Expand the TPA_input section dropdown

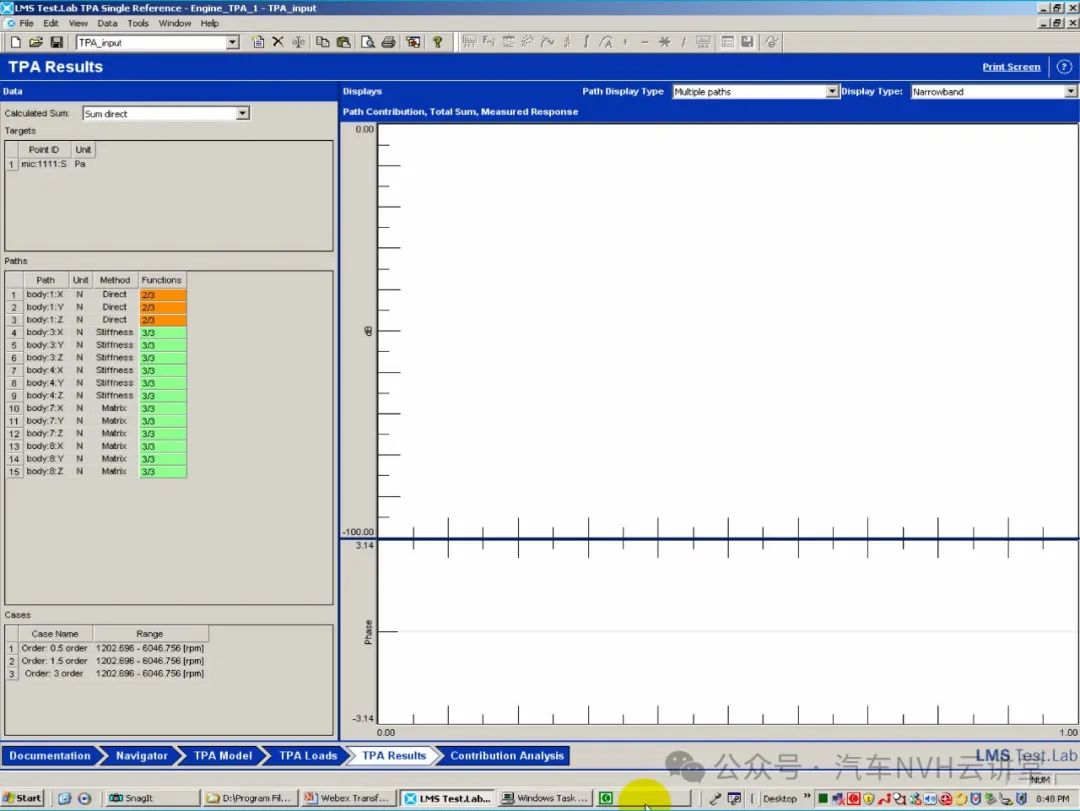[x=233, y=43]
